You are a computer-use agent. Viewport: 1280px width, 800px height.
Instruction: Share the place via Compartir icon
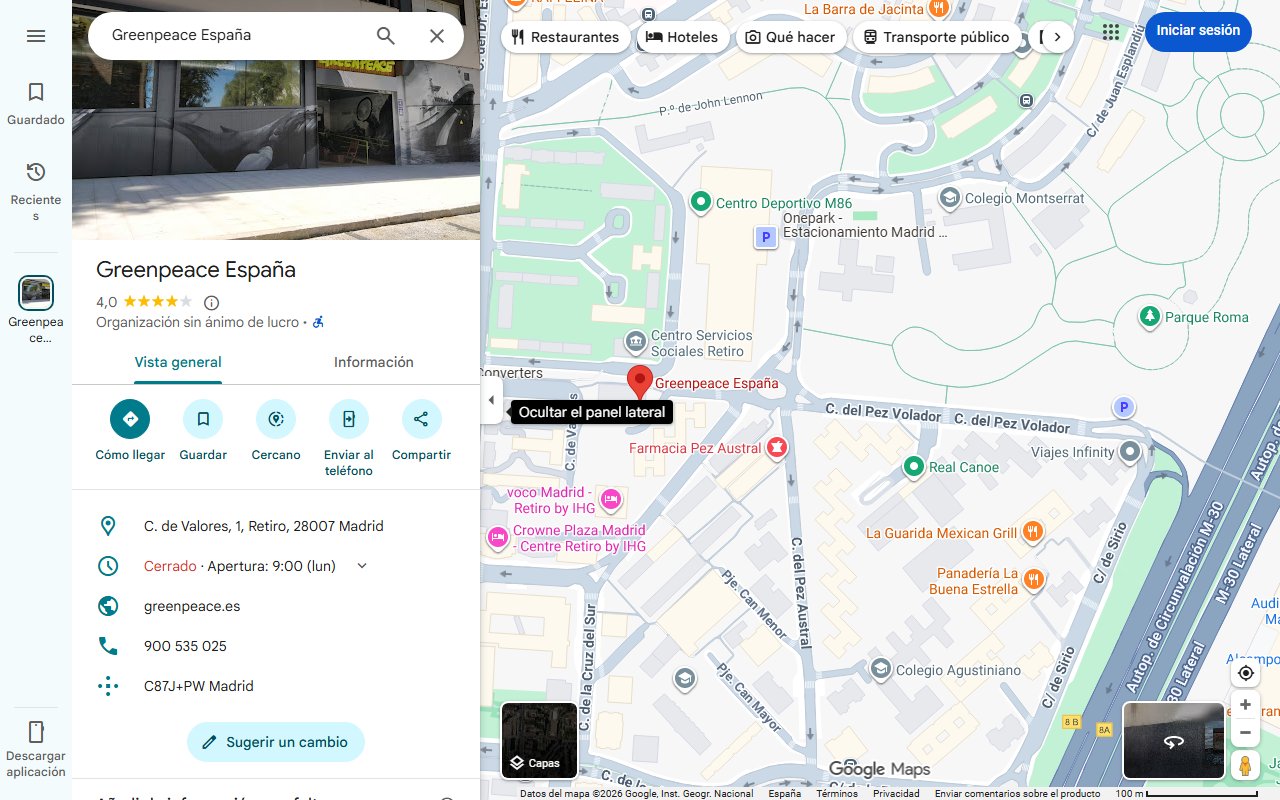click(x=421, y=419)
